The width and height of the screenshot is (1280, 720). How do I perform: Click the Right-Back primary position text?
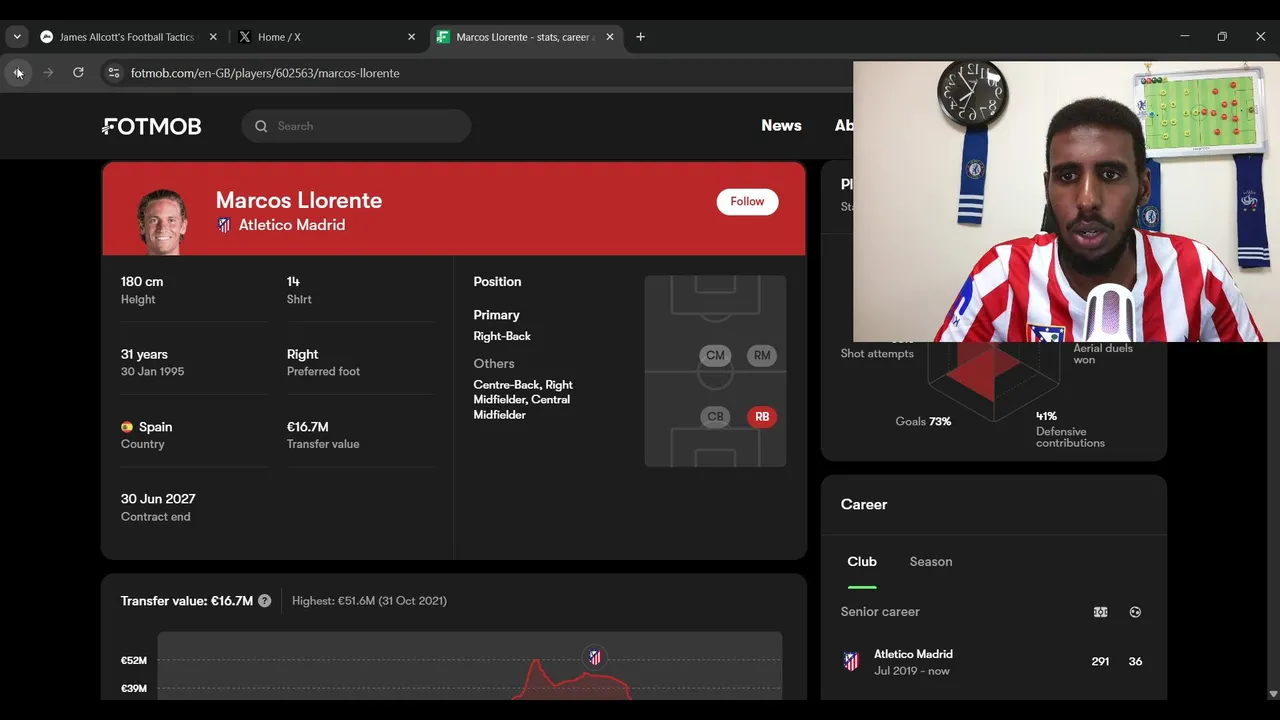502,336
